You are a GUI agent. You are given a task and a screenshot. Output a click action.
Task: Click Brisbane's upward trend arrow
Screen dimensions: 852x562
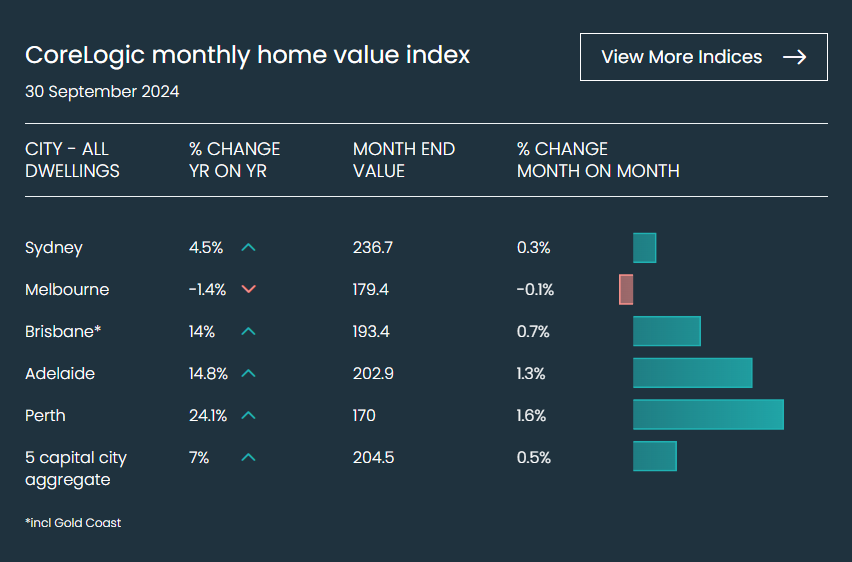249,332
